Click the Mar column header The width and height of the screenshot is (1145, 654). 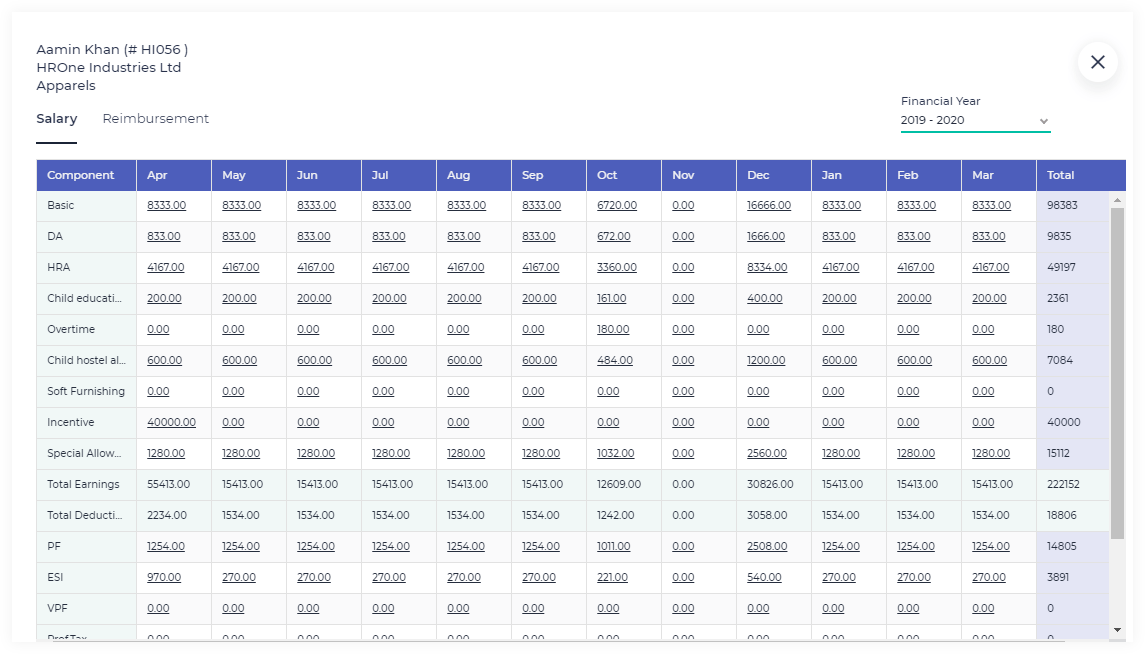pos(999,175)
